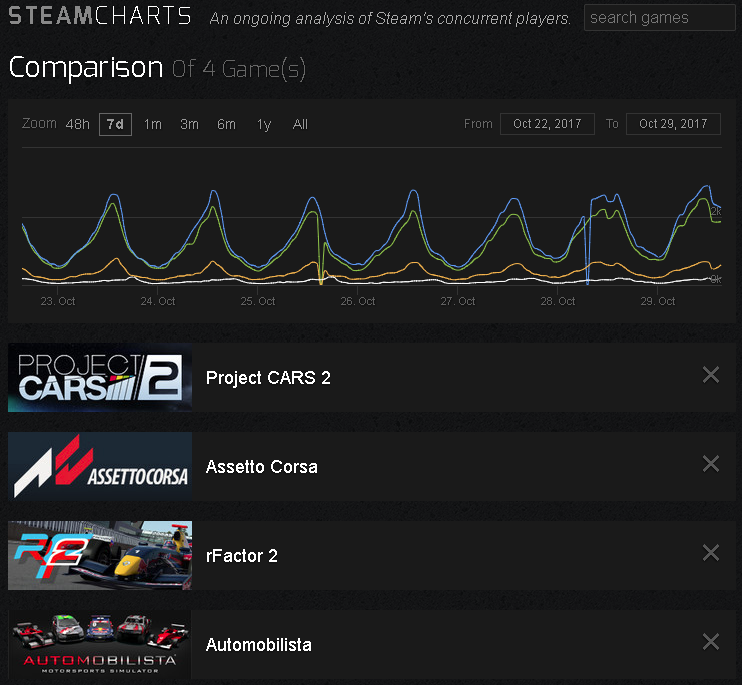
Task: Open the Automobilista banner image
Action: click(99, 645)
